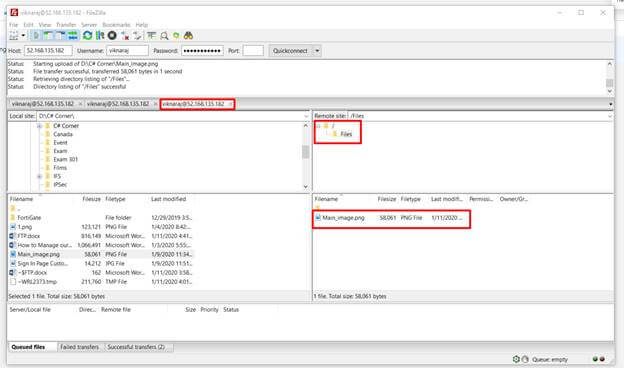Toggle remote directory tree display
The width and height of the screenshot is (624, 368).
coord(60,36)
